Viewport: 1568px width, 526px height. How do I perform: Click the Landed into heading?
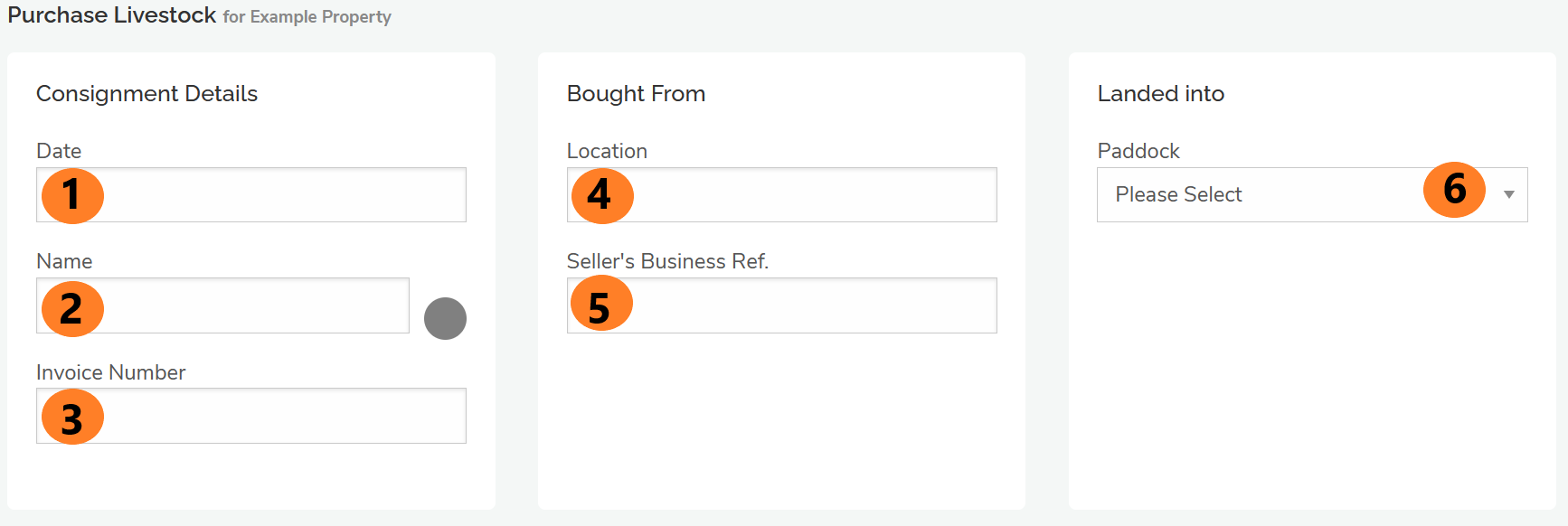(x=1160, y=94)
